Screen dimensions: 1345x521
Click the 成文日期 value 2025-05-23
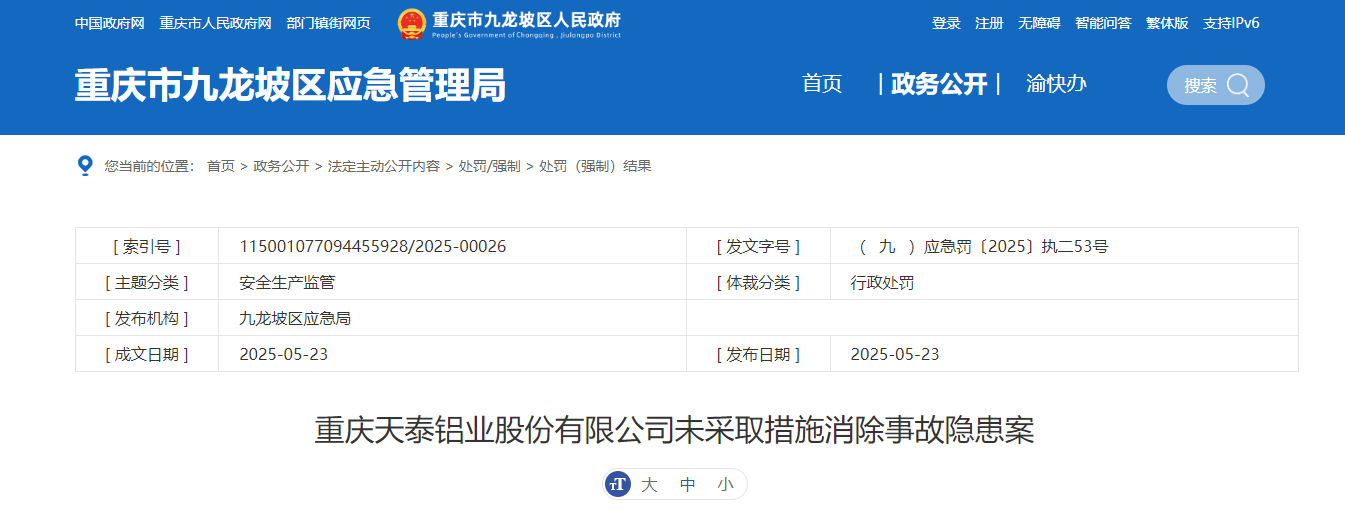click(284, 354)
